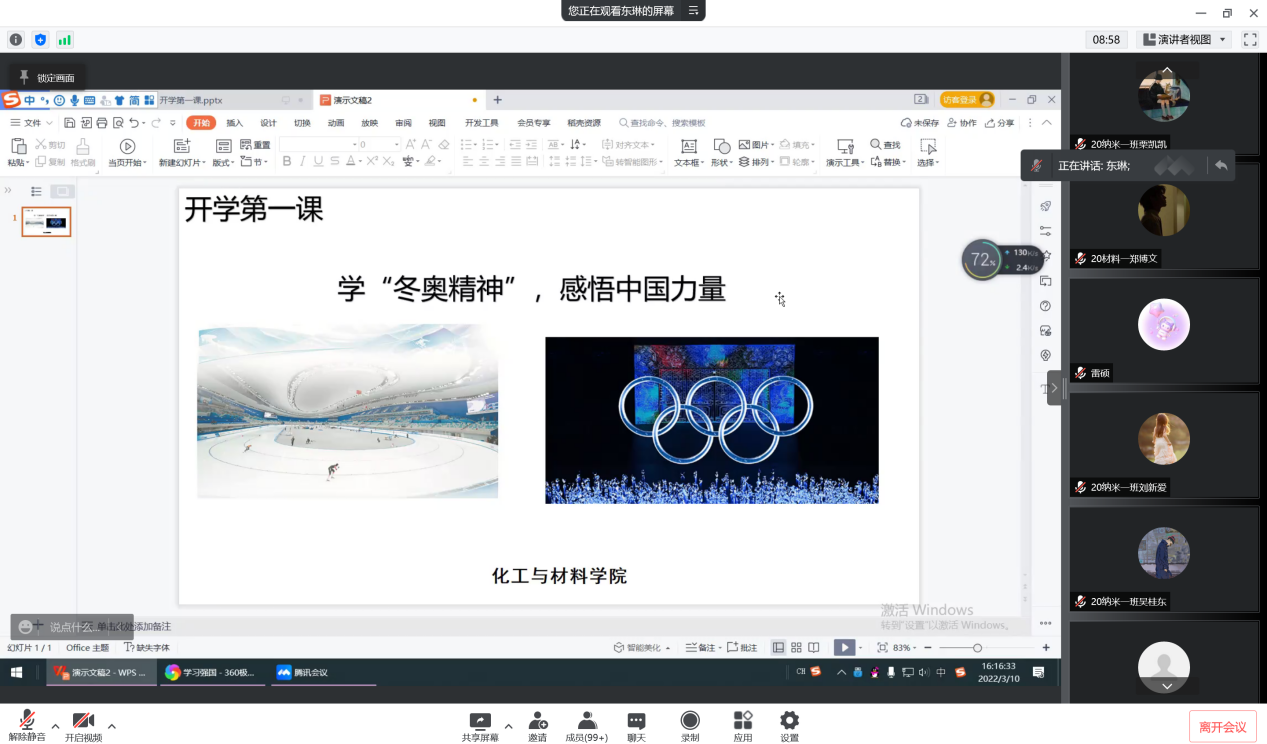The image size is (1267, 744).
Task: Pin the shared screen (锁定画面)
Action: tap(46, 77)
